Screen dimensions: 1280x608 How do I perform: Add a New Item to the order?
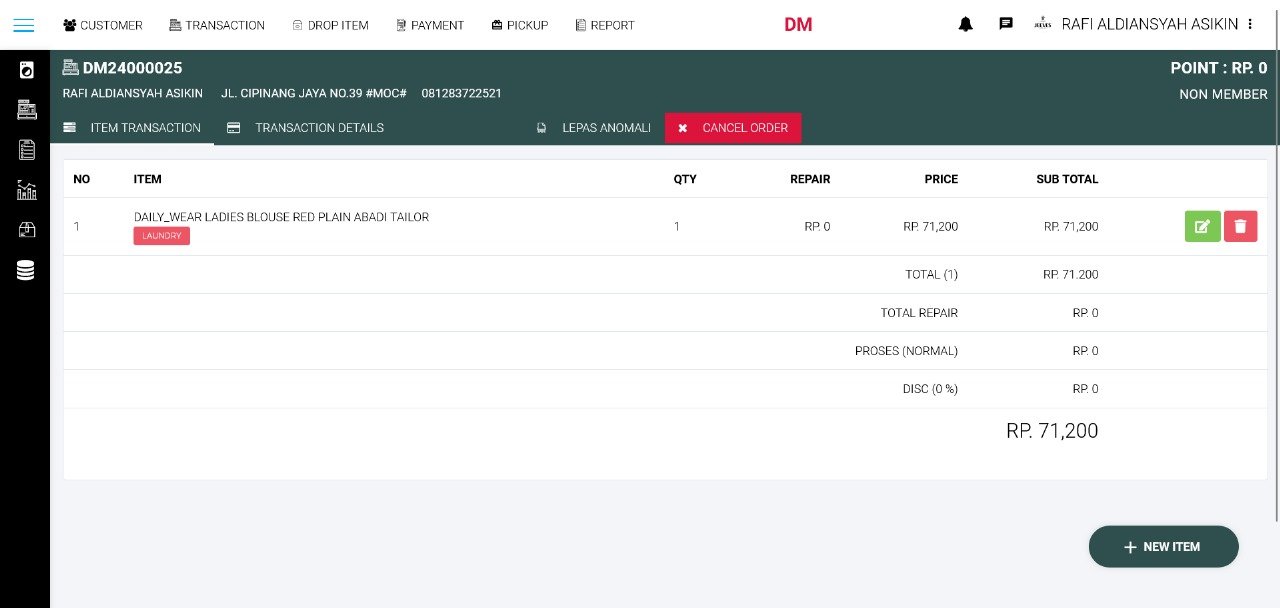click(x=1163, y=547)
